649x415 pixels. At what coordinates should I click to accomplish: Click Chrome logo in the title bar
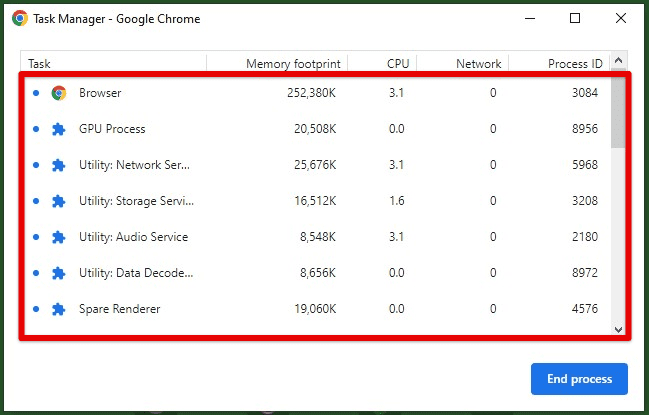coord(20,19)
